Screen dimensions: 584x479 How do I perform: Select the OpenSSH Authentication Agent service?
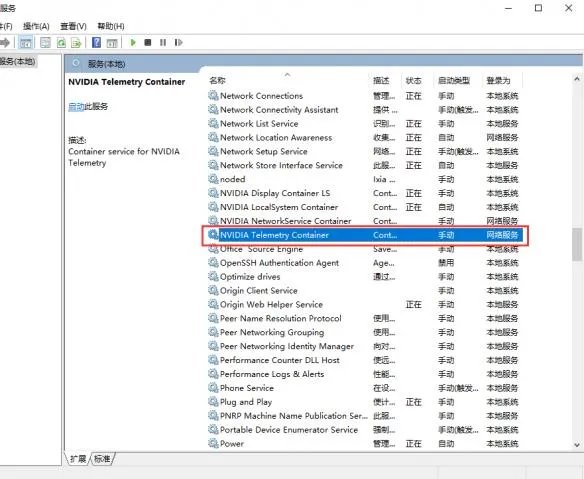[x=279, y=263]
